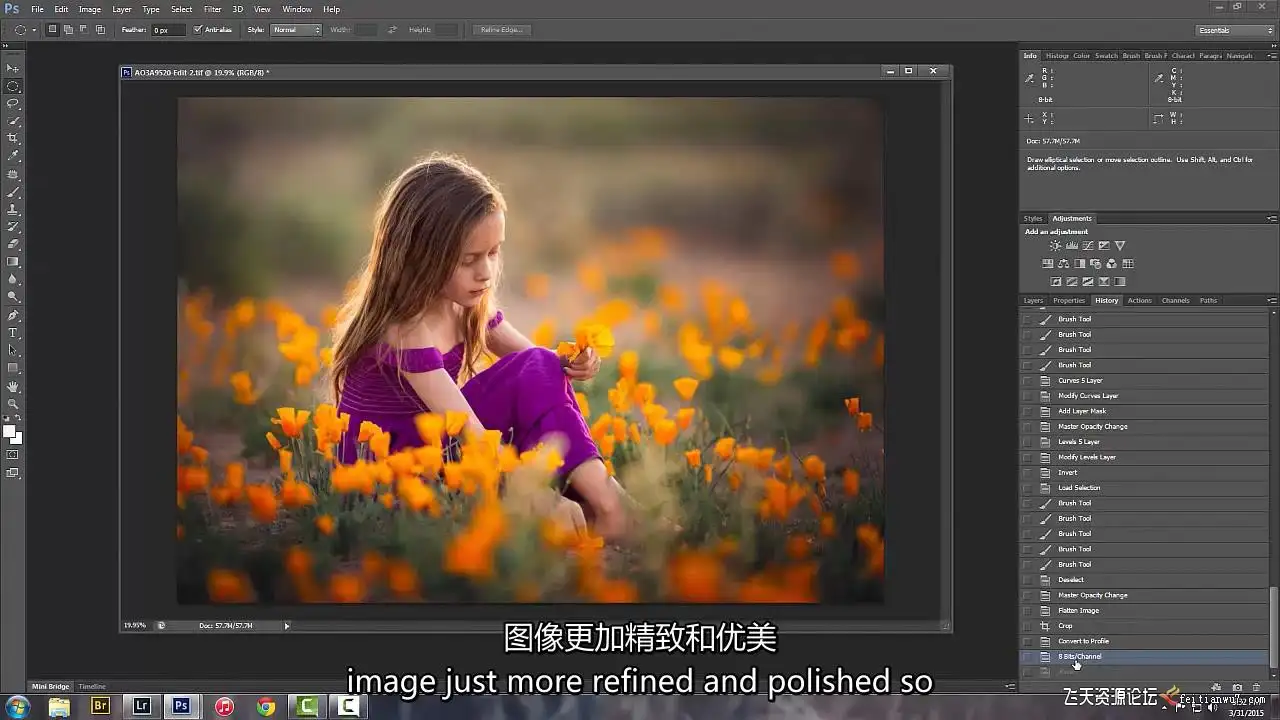
Task: Select the Spot Healing Brush tool
Action: pyautogui.click(x=13, y=174)
